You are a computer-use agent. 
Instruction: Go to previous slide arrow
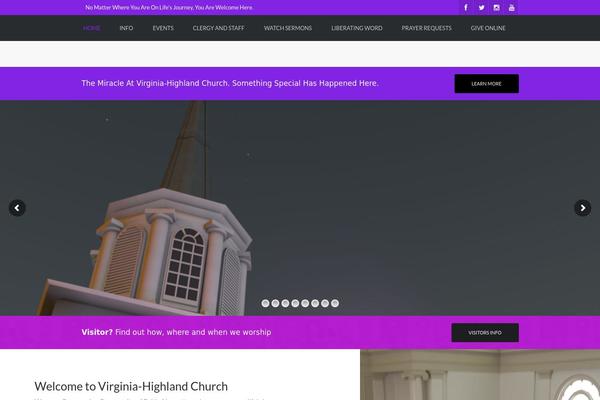[x=17, y=208]
